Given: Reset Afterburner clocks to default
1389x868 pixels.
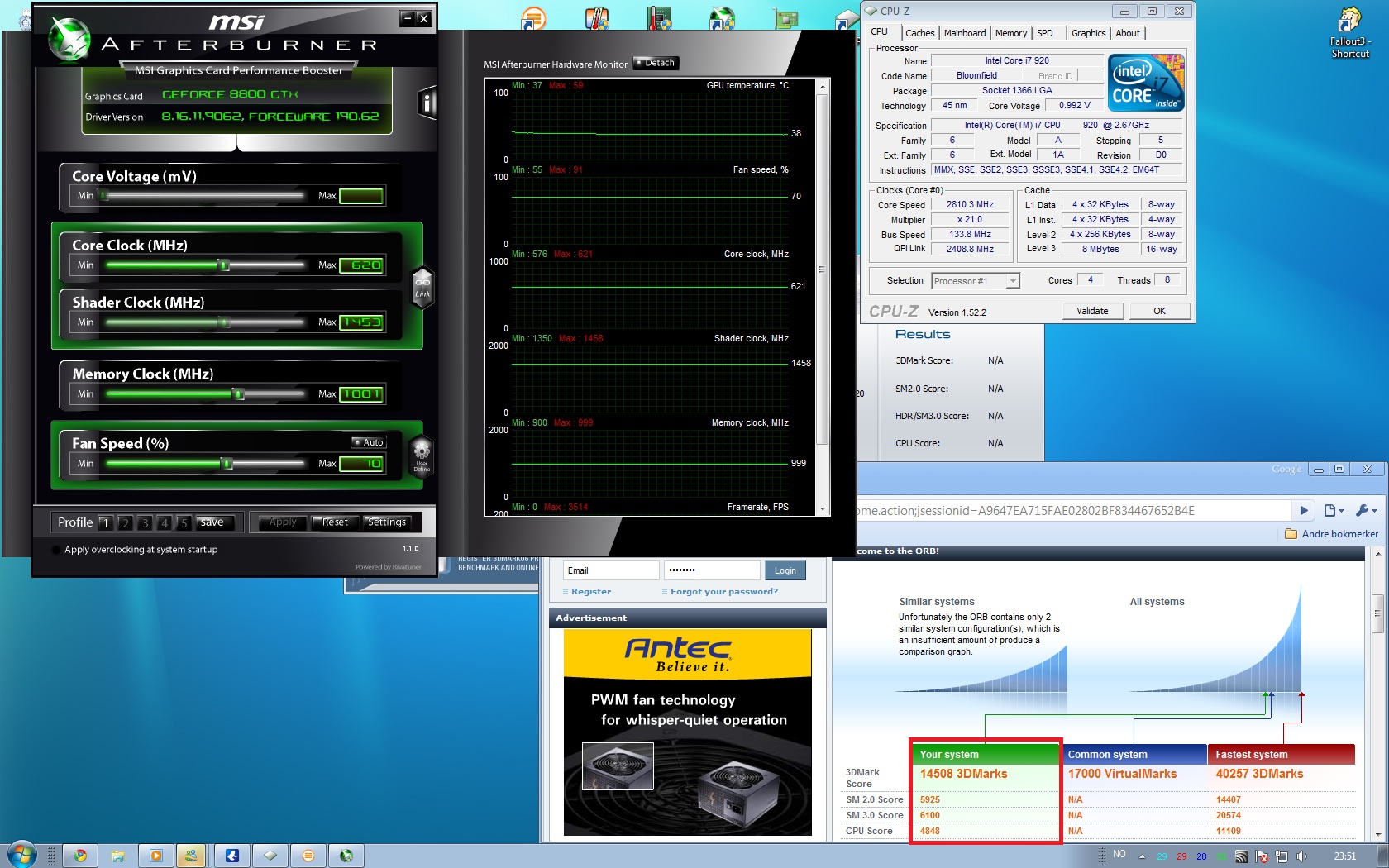Looking at the screenshot, I should pos(335,522).
